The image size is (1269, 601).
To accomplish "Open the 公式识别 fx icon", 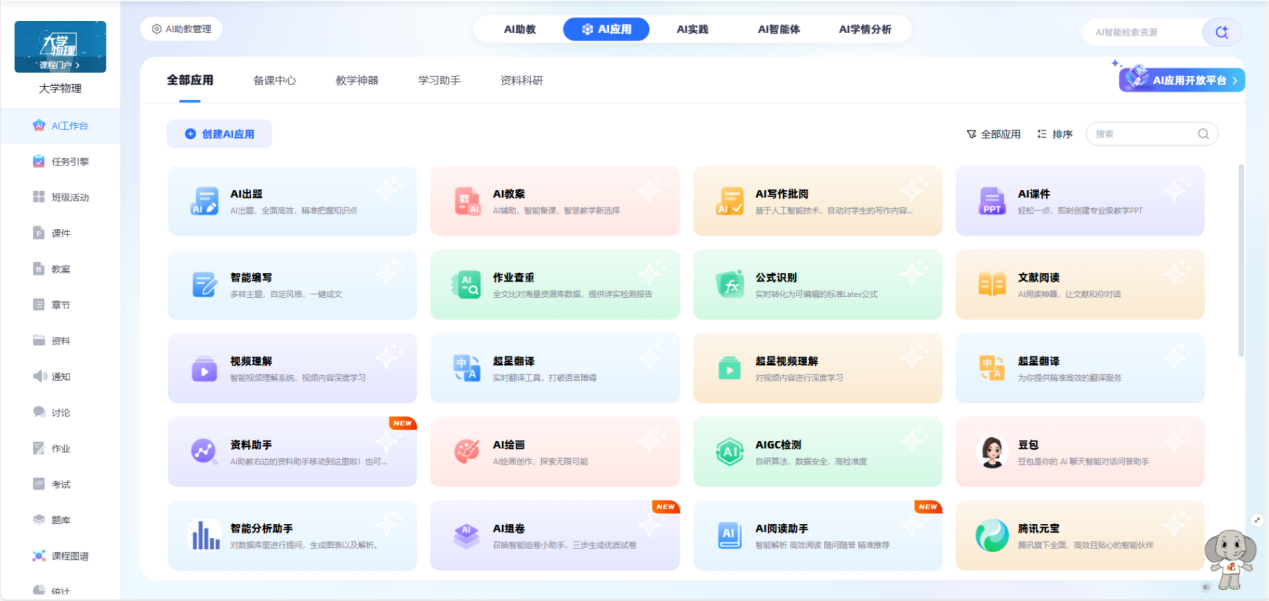I will pyautogui.click(x=730, y=285).
